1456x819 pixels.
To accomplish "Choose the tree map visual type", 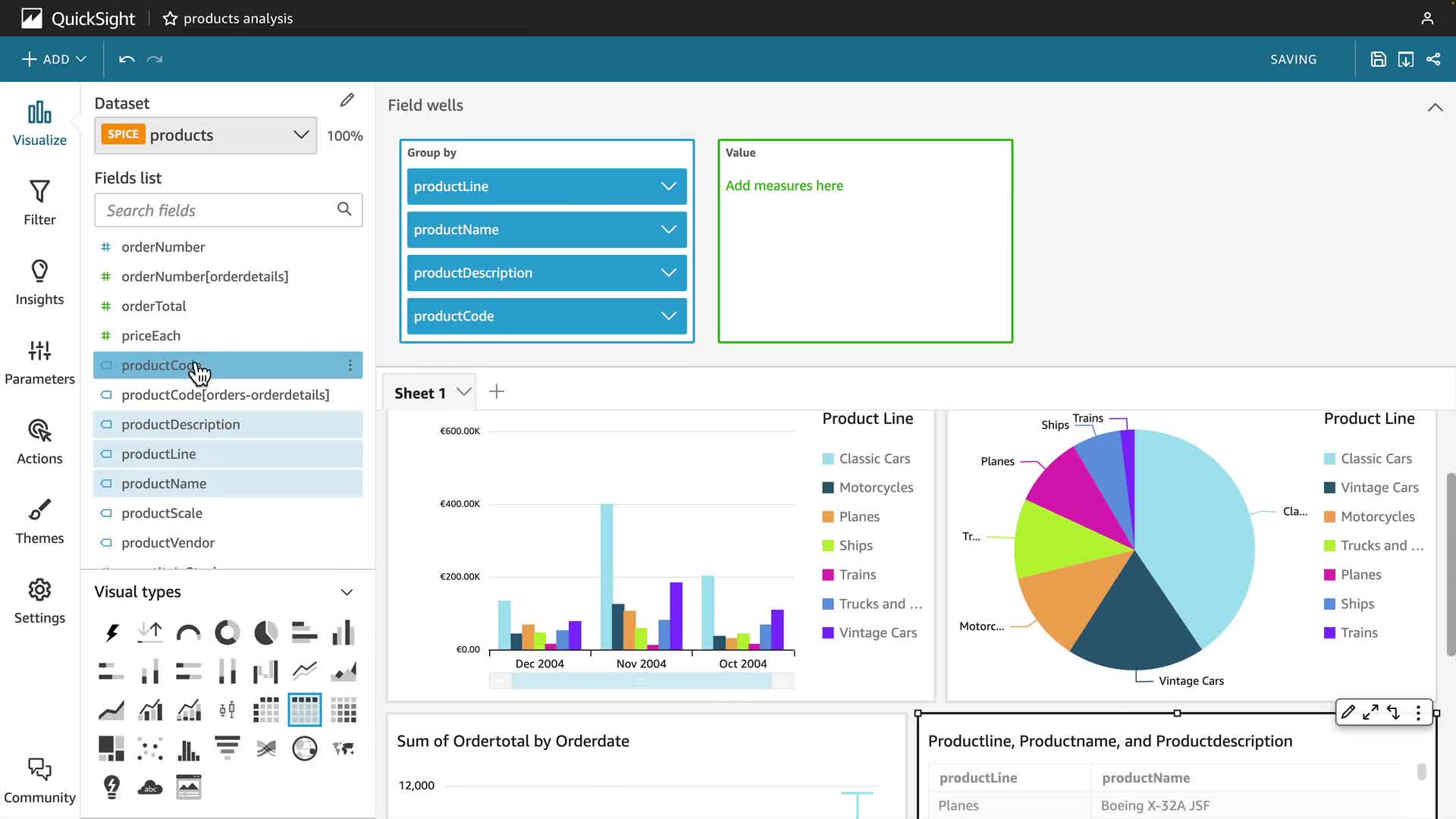I will point(111,748).
